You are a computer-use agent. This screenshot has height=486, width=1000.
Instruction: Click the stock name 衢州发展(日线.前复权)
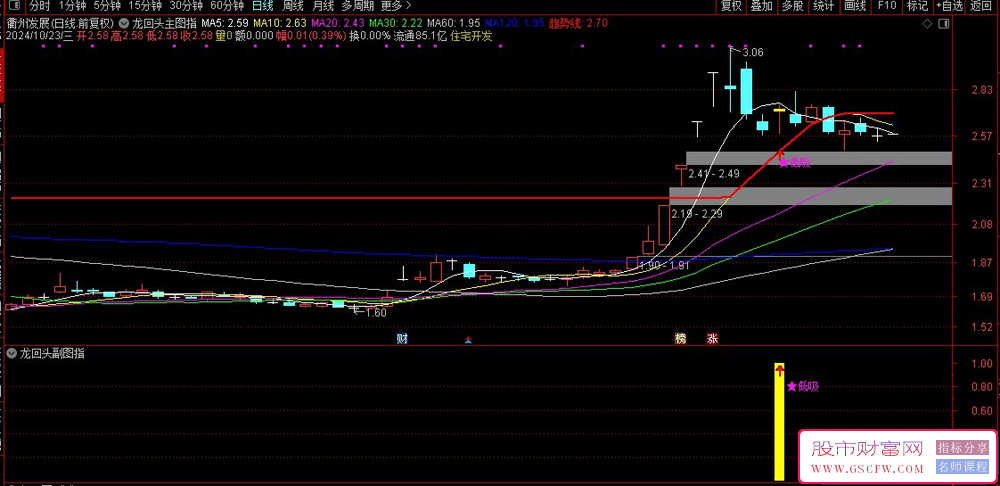click(60, 24)
